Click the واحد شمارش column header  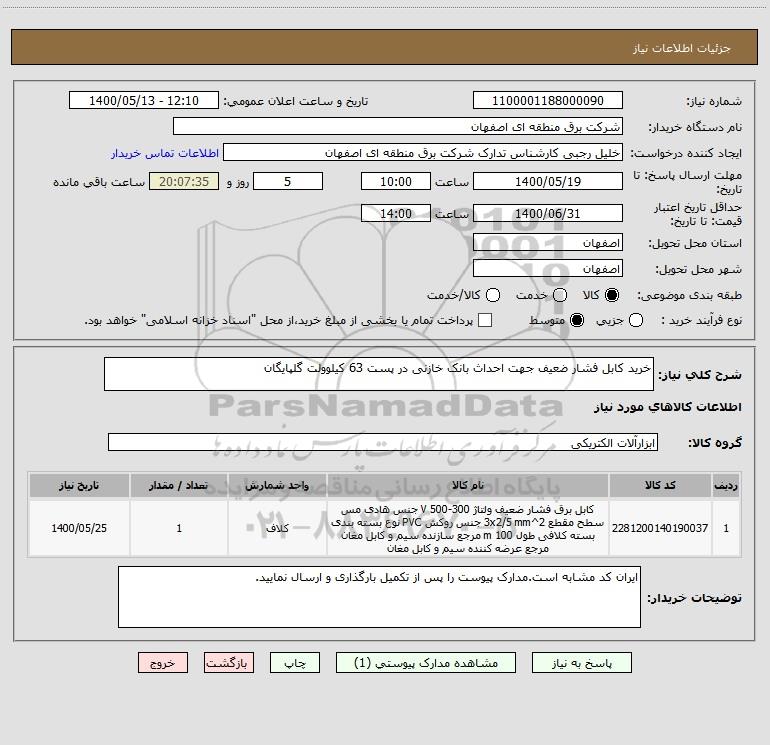tap(277, 485)
